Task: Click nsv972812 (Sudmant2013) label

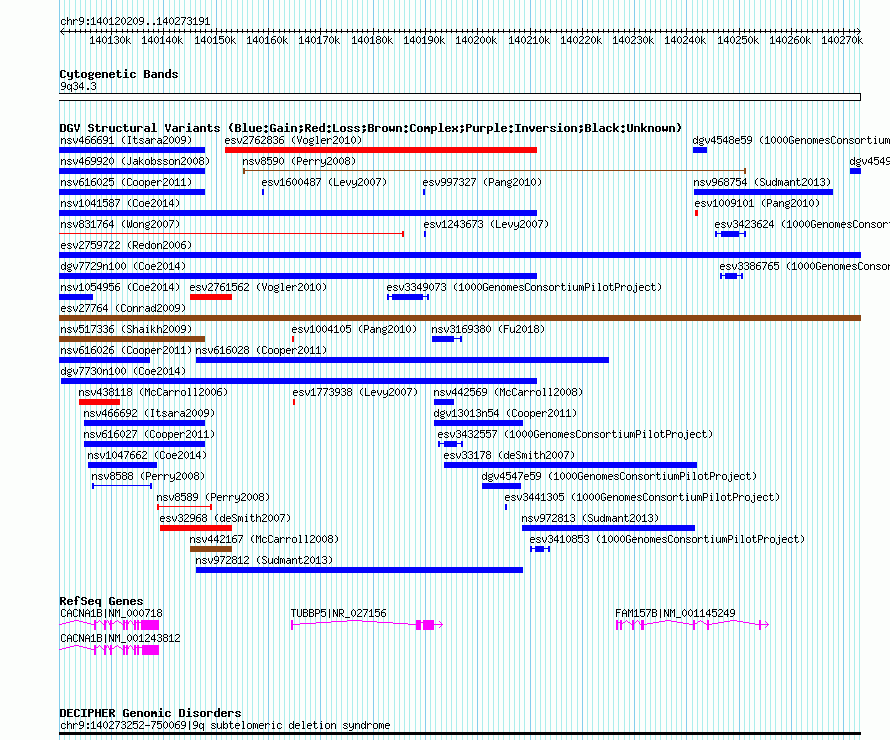Action: coord(264,560)
